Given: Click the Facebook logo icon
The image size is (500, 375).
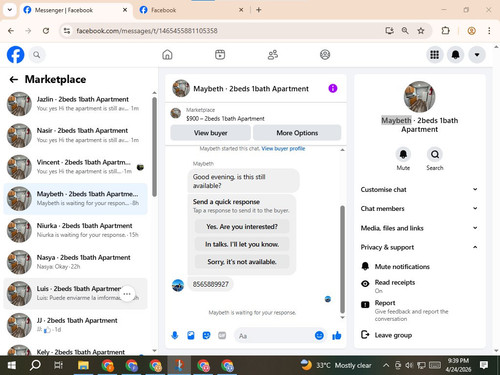Looking at the screenshot, I should click(x=15, y=55).
